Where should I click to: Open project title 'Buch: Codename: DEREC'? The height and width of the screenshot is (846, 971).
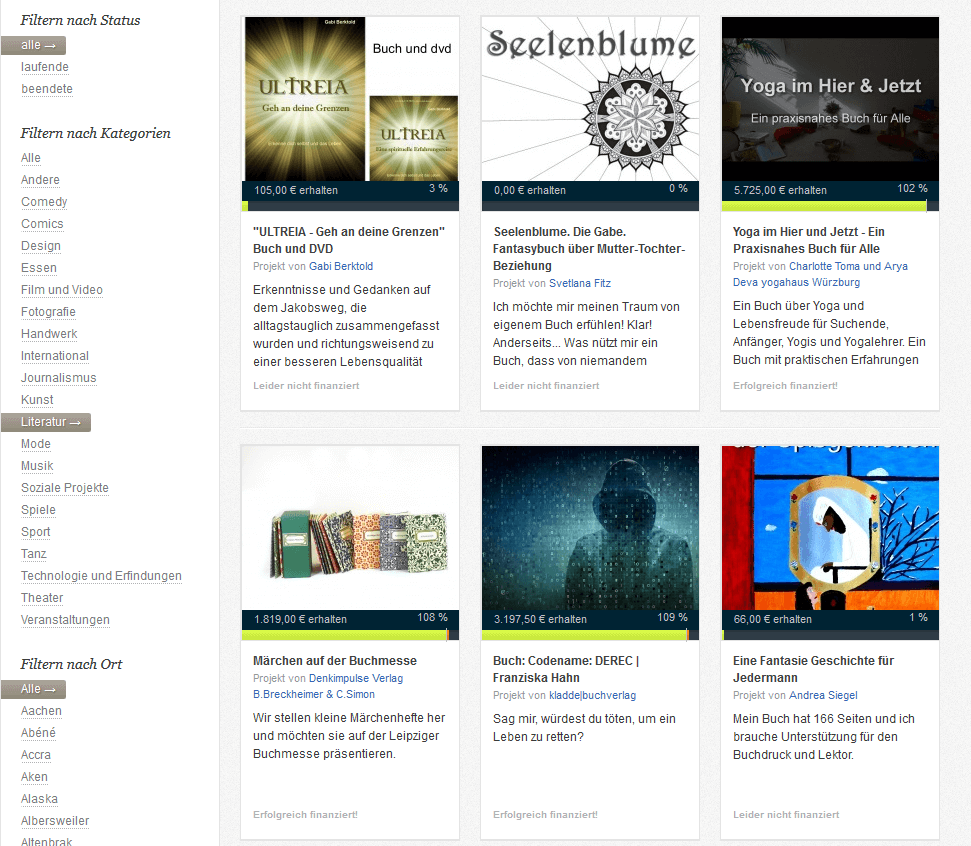tap(566, 669)
